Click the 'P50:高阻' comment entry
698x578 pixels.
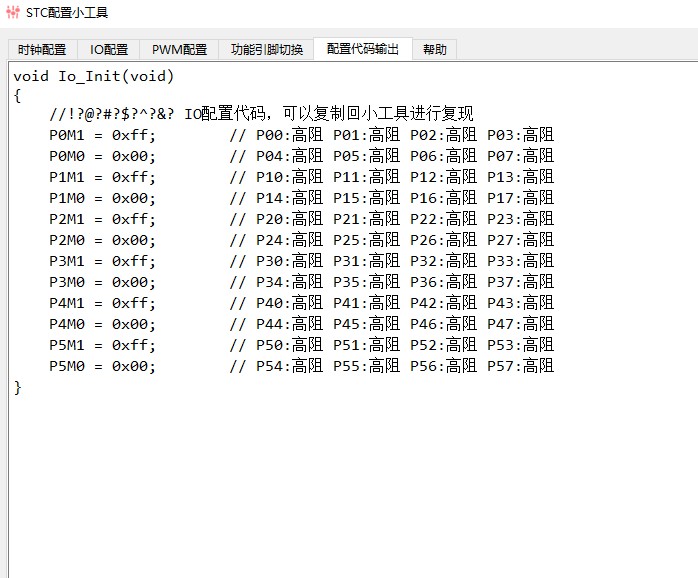[x=289, y=345]
